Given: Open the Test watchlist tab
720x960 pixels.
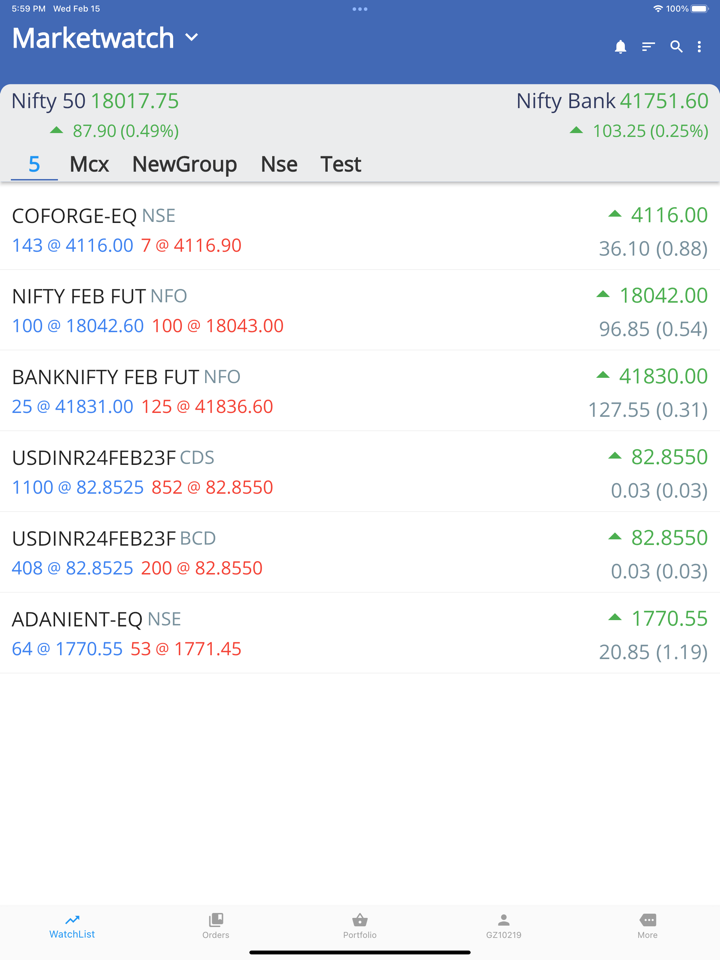Looking at the screenshot, I should pos(340,164).
